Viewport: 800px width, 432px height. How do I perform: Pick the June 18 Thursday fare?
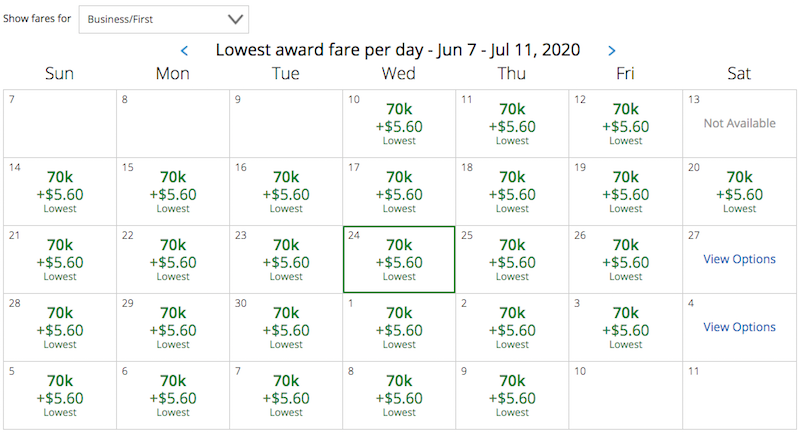tap(512, 192)
